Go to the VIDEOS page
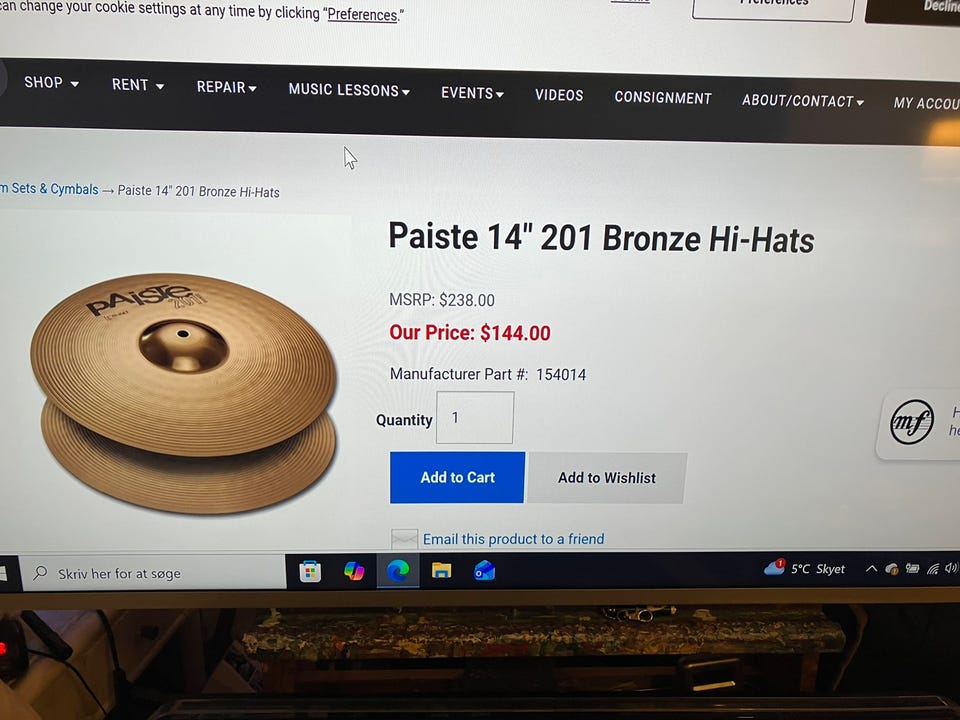 [559, 96]
